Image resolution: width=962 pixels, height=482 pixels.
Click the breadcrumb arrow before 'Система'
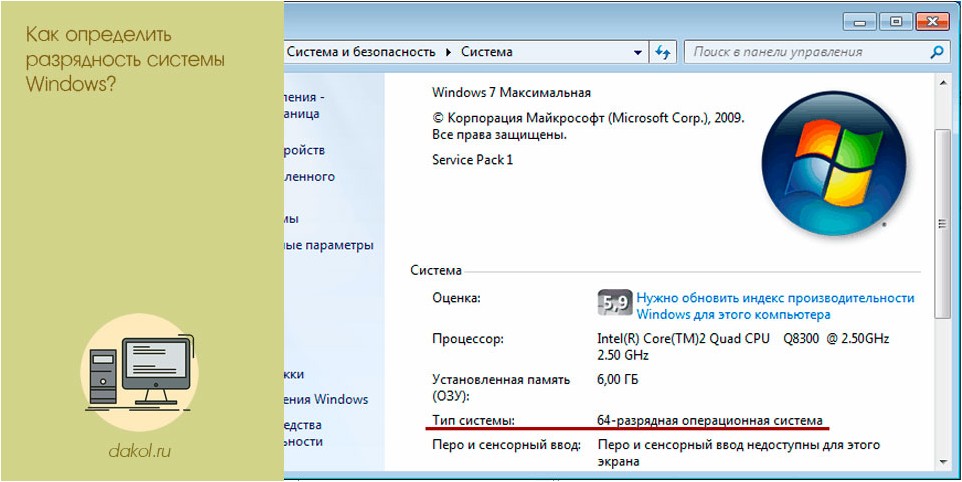coord(448,52)
